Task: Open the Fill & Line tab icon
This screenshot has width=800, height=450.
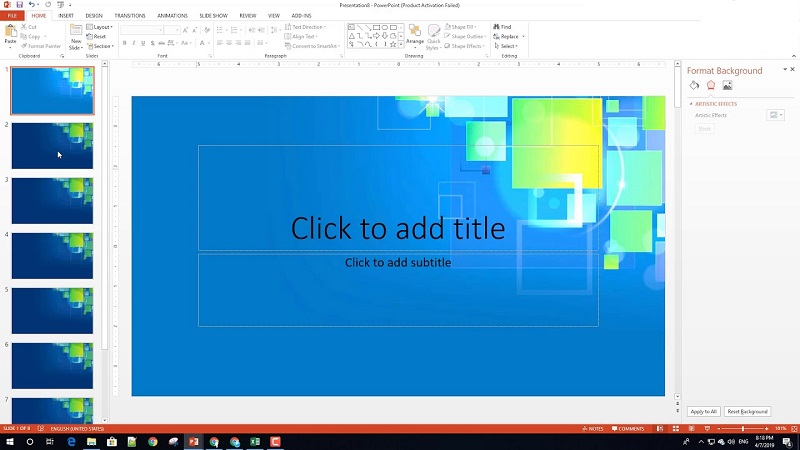Action: 695,86
